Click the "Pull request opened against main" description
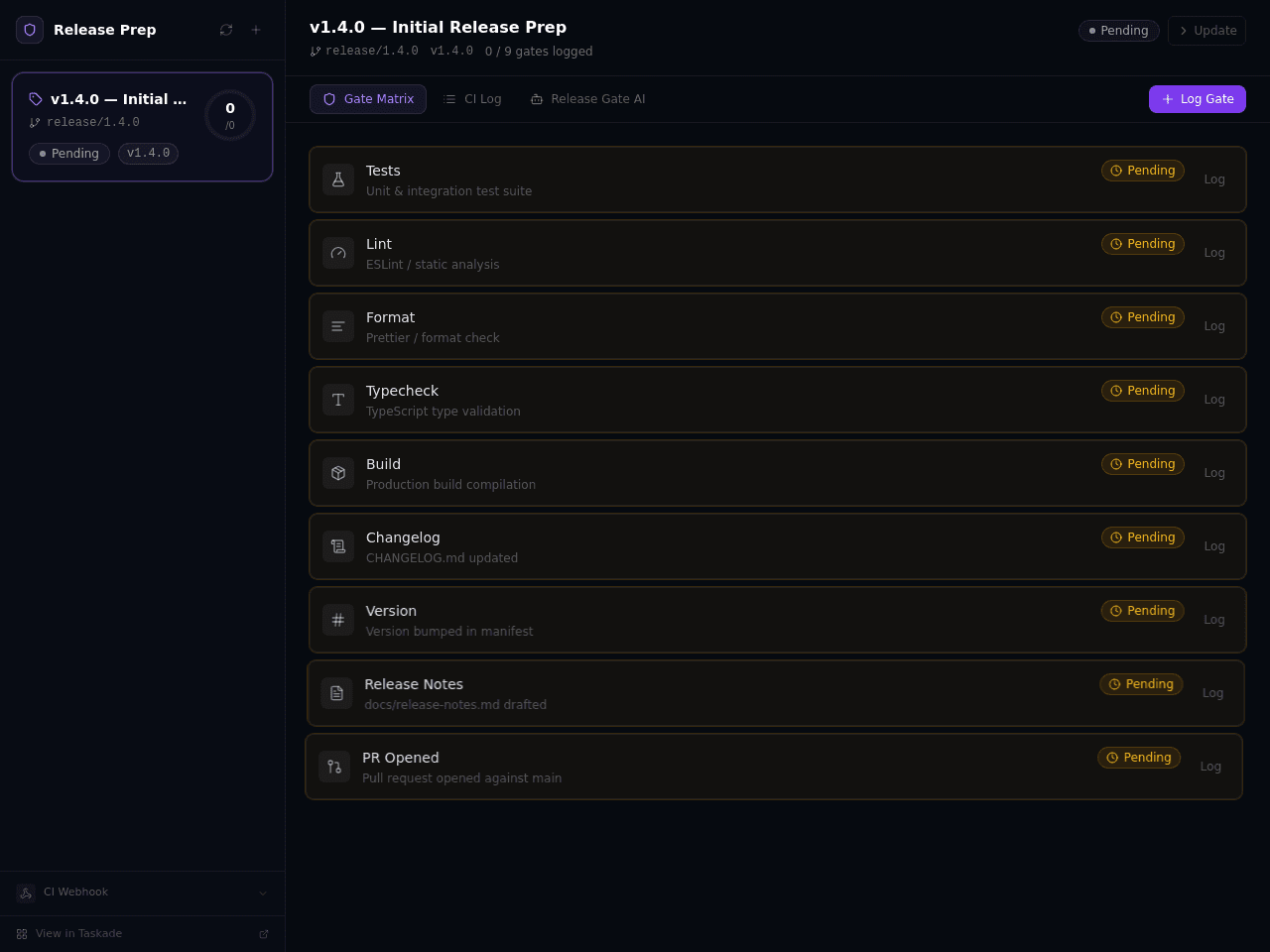1270x952 pixels. [461, 778]
